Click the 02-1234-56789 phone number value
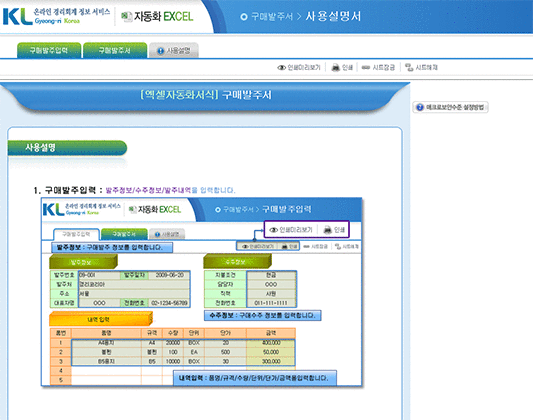Image resolution: width=533 pixels, height=420 pixels. (x=169, y=303)
